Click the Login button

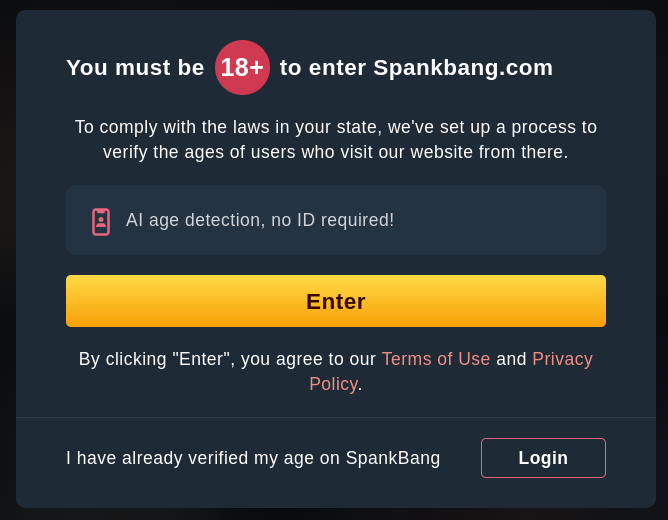[543, 458]
